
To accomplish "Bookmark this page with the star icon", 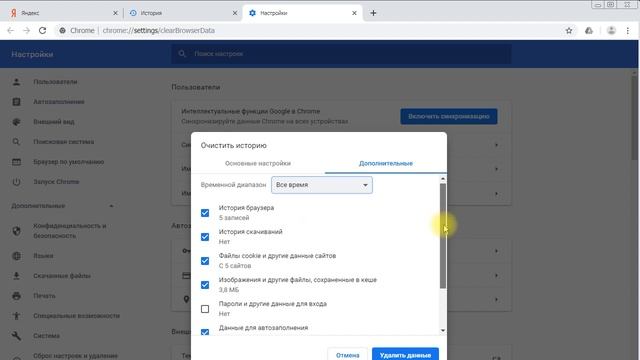I will (569, 31).
